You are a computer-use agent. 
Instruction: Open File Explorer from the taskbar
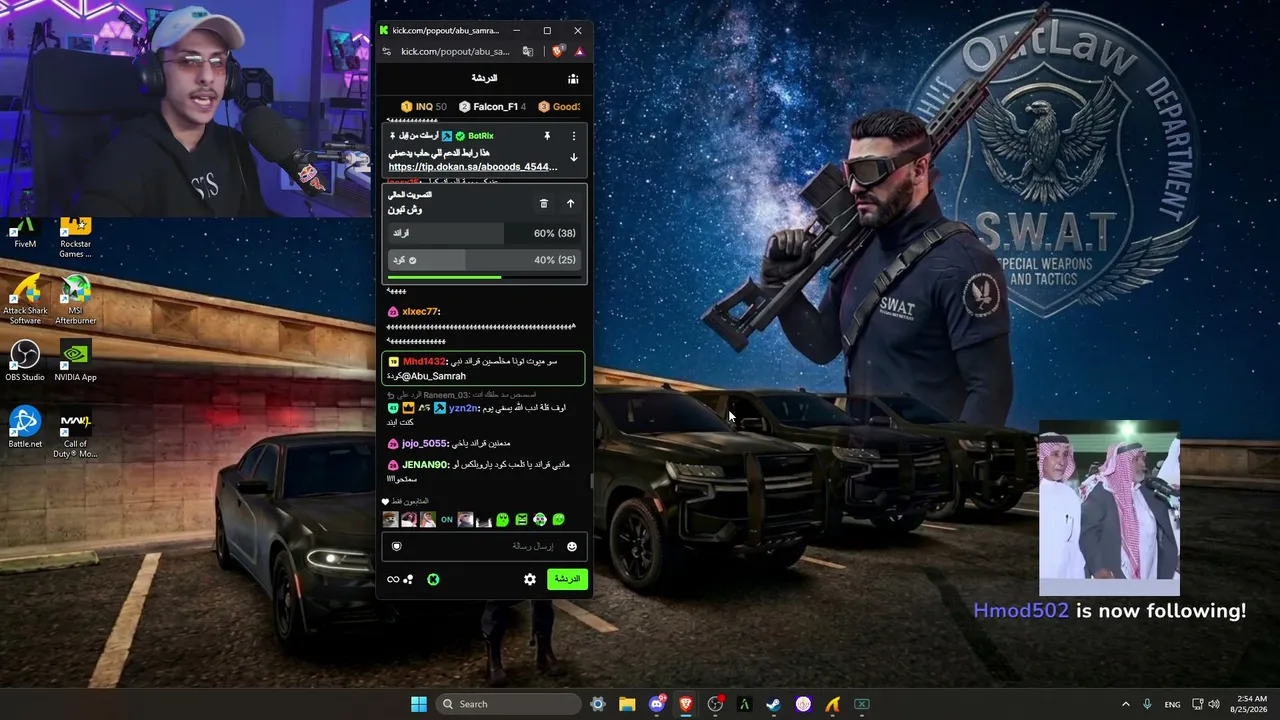tap(627, 704)
